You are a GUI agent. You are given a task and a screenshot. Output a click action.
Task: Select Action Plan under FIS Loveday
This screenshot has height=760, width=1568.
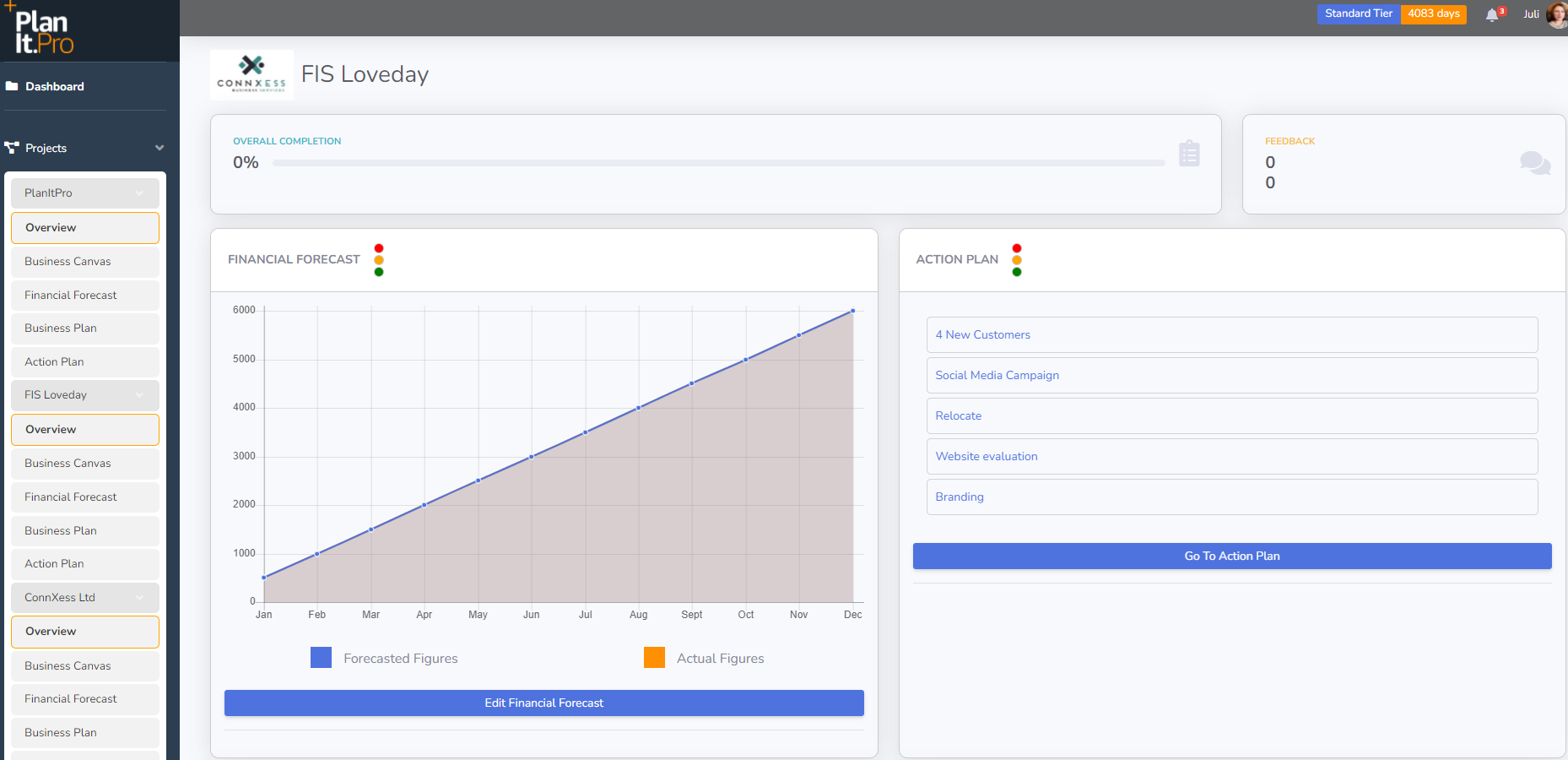(85, 564)
